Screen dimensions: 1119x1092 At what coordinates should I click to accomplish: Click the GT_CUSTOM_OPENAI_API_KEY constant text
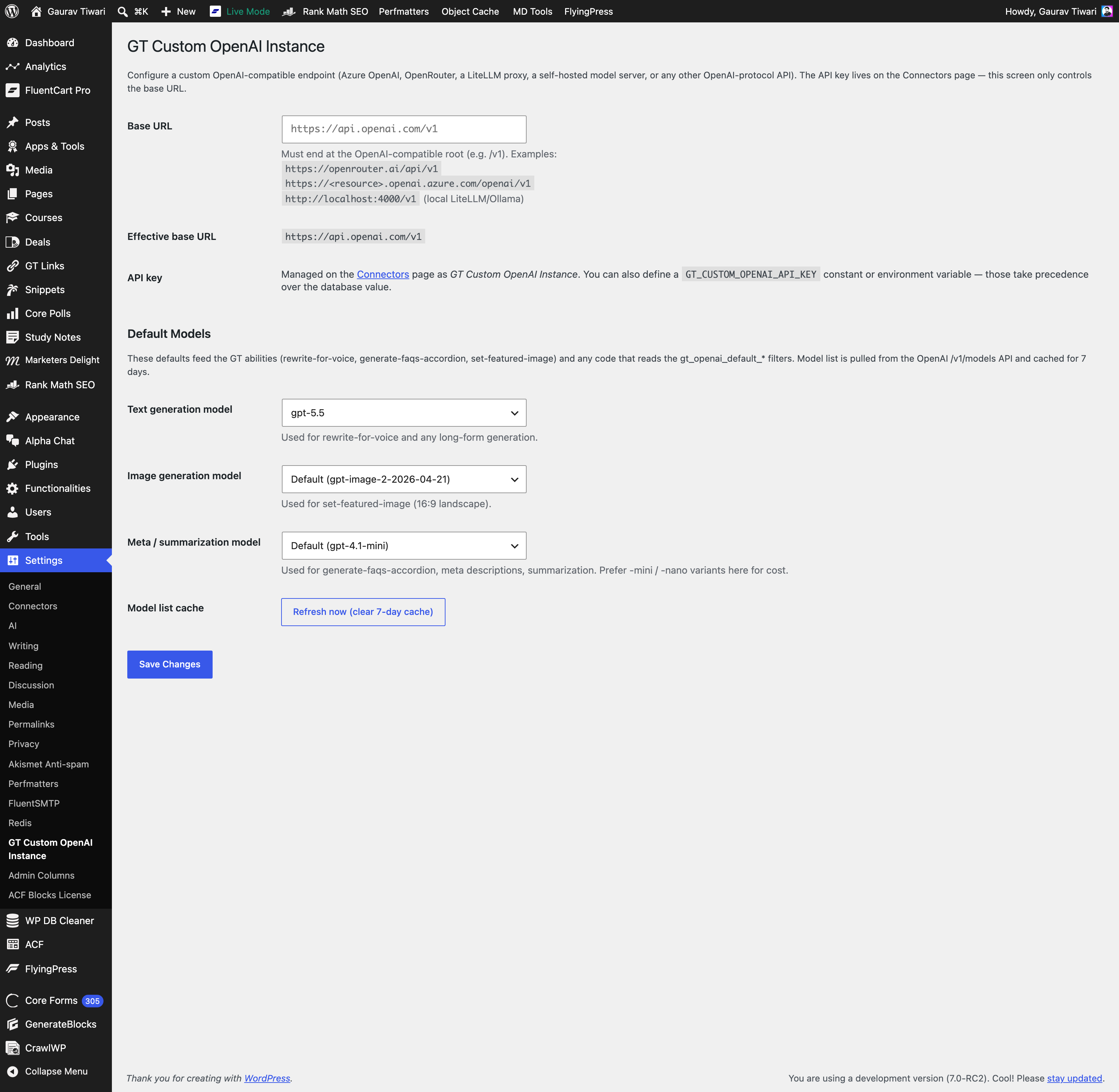(x=750, y=275)
